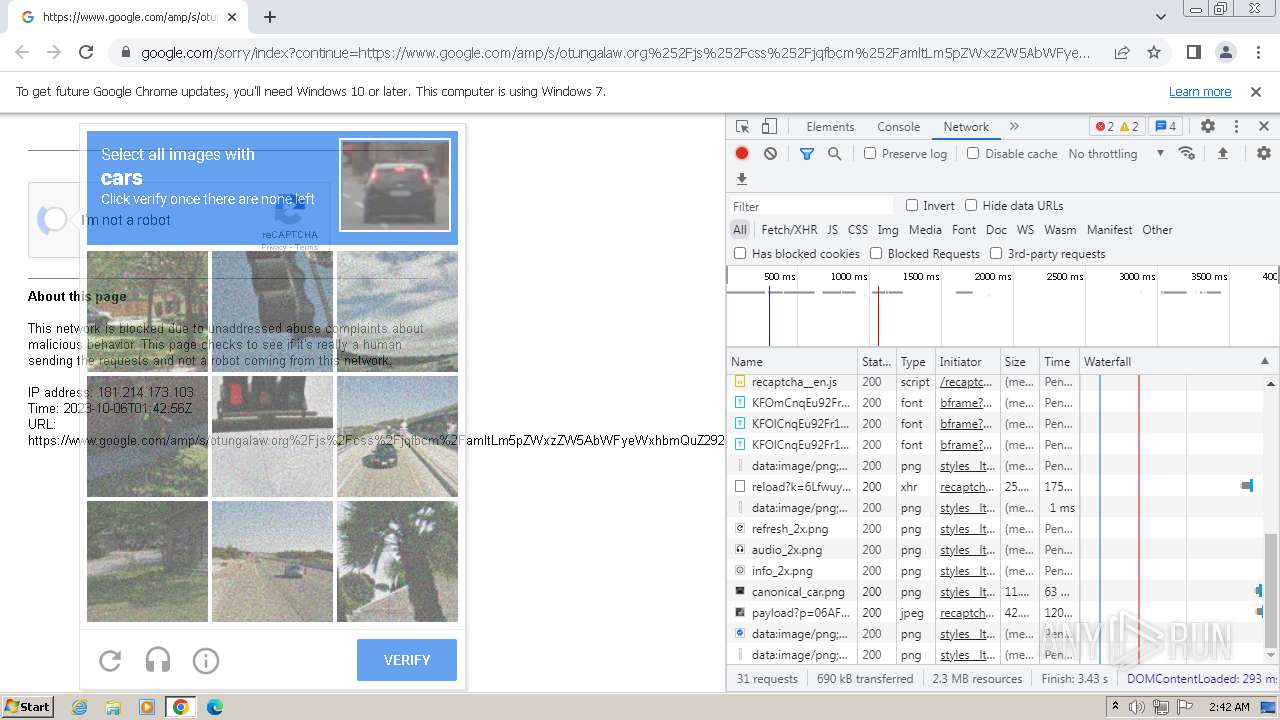1280x720 pixels.
Task: Open a new Chrome tab
Action: (x=270, y=17)
